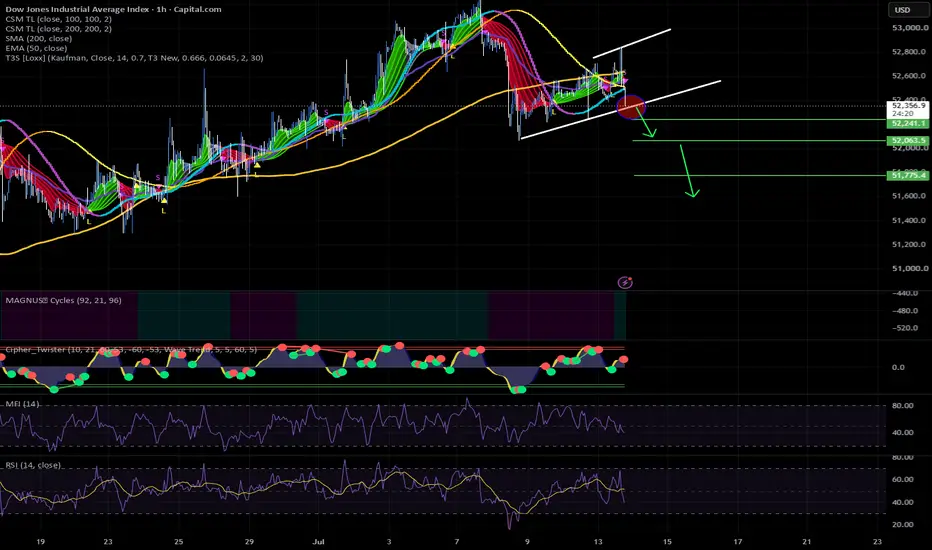
Task: Click the -480.0 value on MAGNUS Cycles scale
Action: pyautogui.click(x=905, y=310)
